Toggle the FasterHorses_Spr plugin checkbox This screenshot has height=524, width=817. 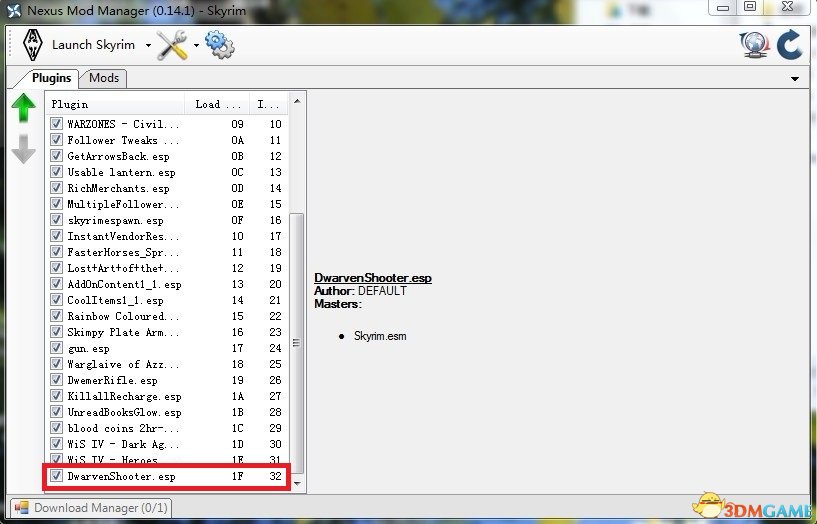[x=56, y=252]
